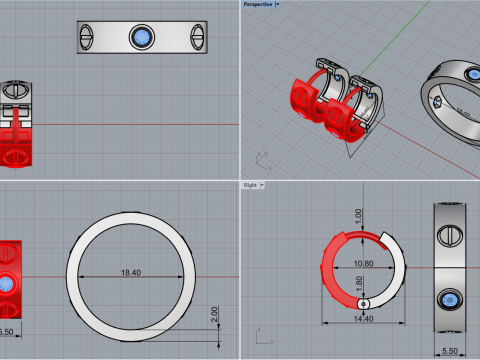This screenshot has width=480, height=360.
Task: Click the Right viewport title label
Action: click(250, 185)
